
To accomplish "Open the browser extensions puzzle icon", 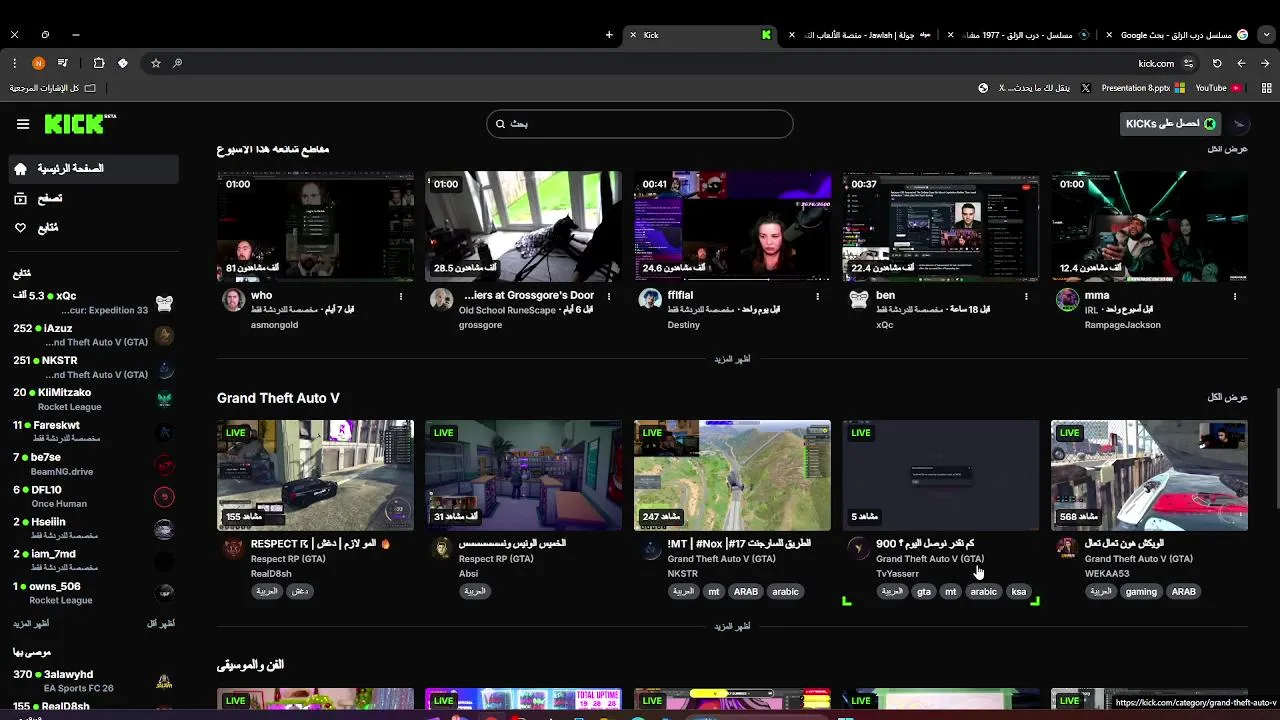I will [98, 63].
